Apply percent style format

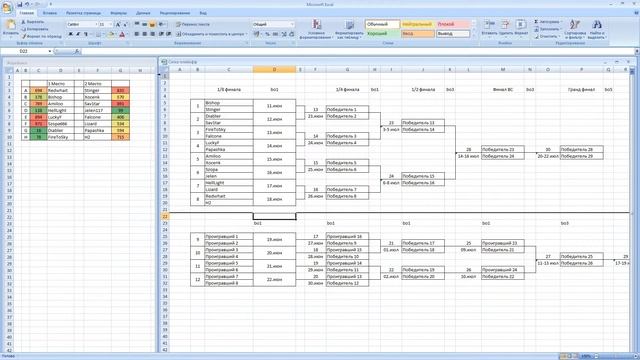point(267,34)
